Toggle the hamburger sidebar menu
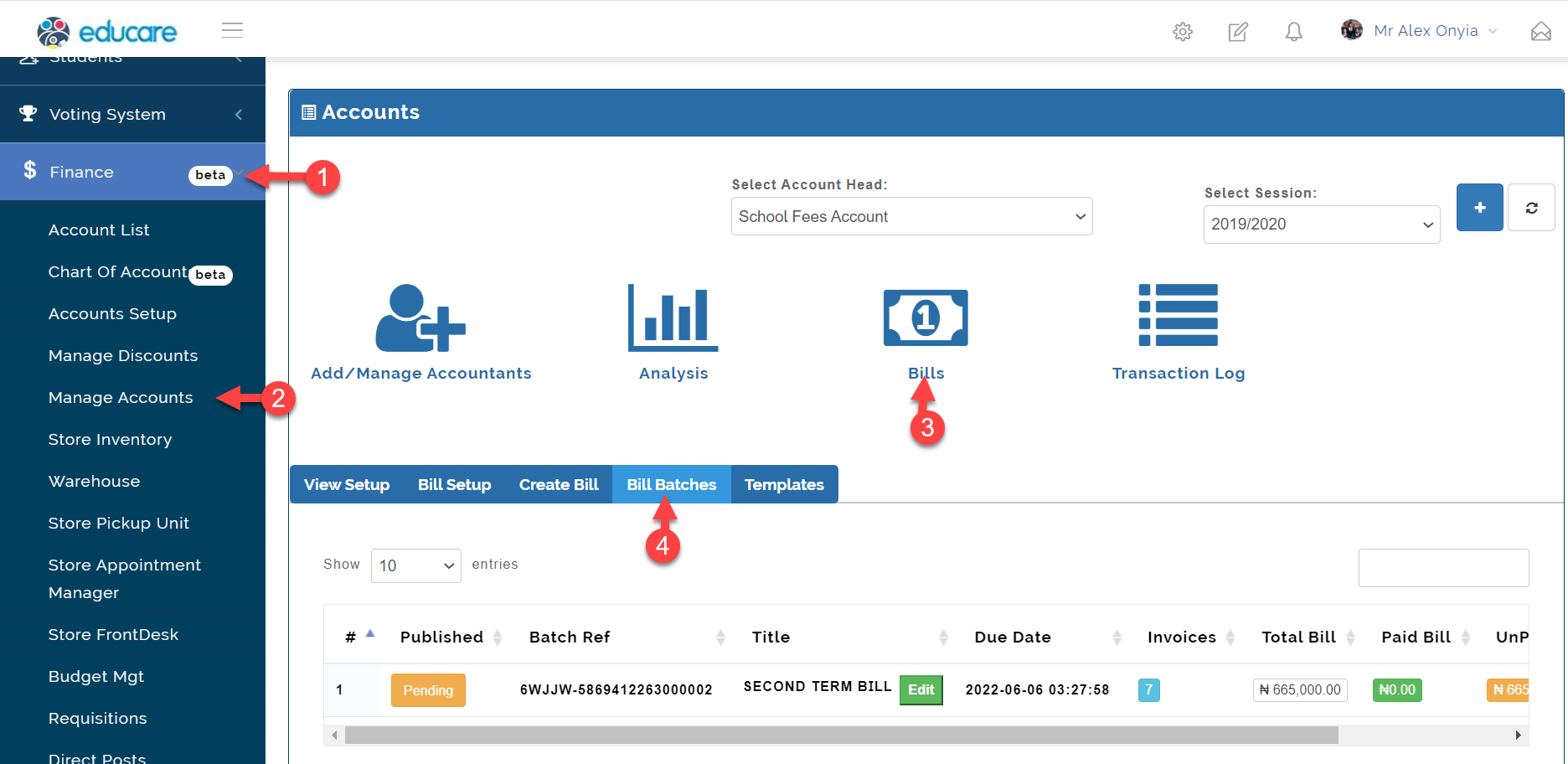The image size is (1568, 764). (x=232, y=30)
